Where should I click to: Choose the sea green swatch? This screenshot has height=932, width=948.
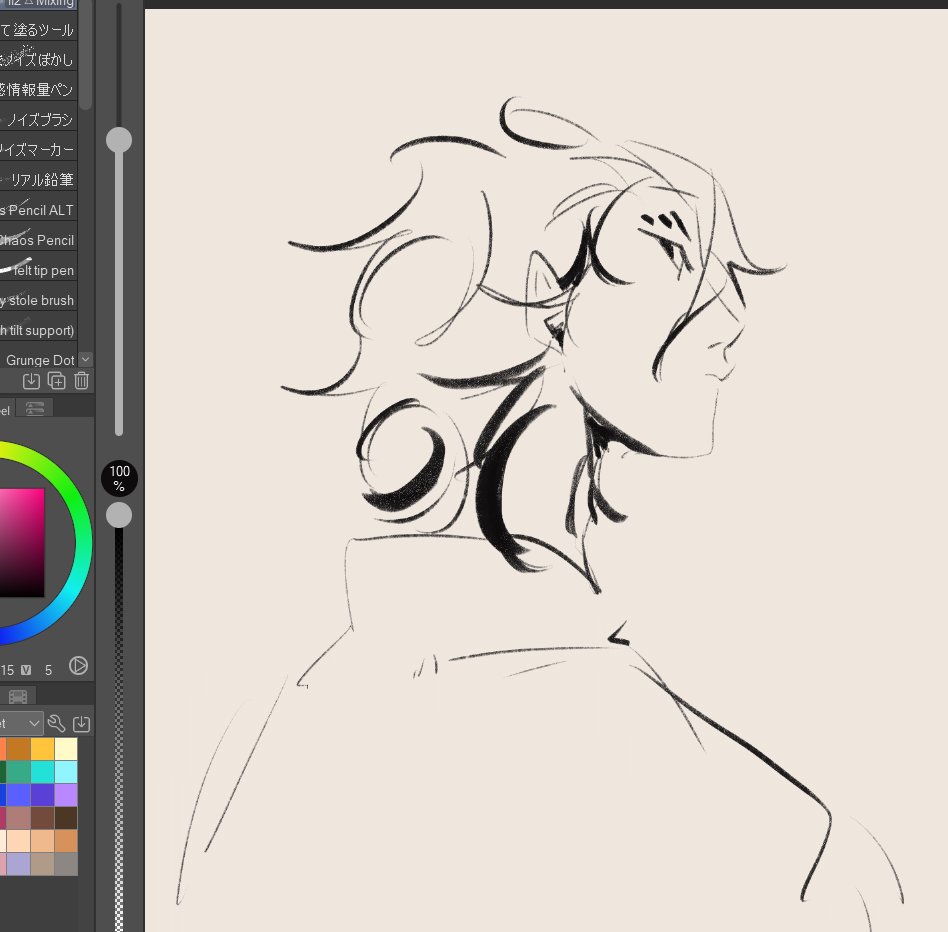19,772
